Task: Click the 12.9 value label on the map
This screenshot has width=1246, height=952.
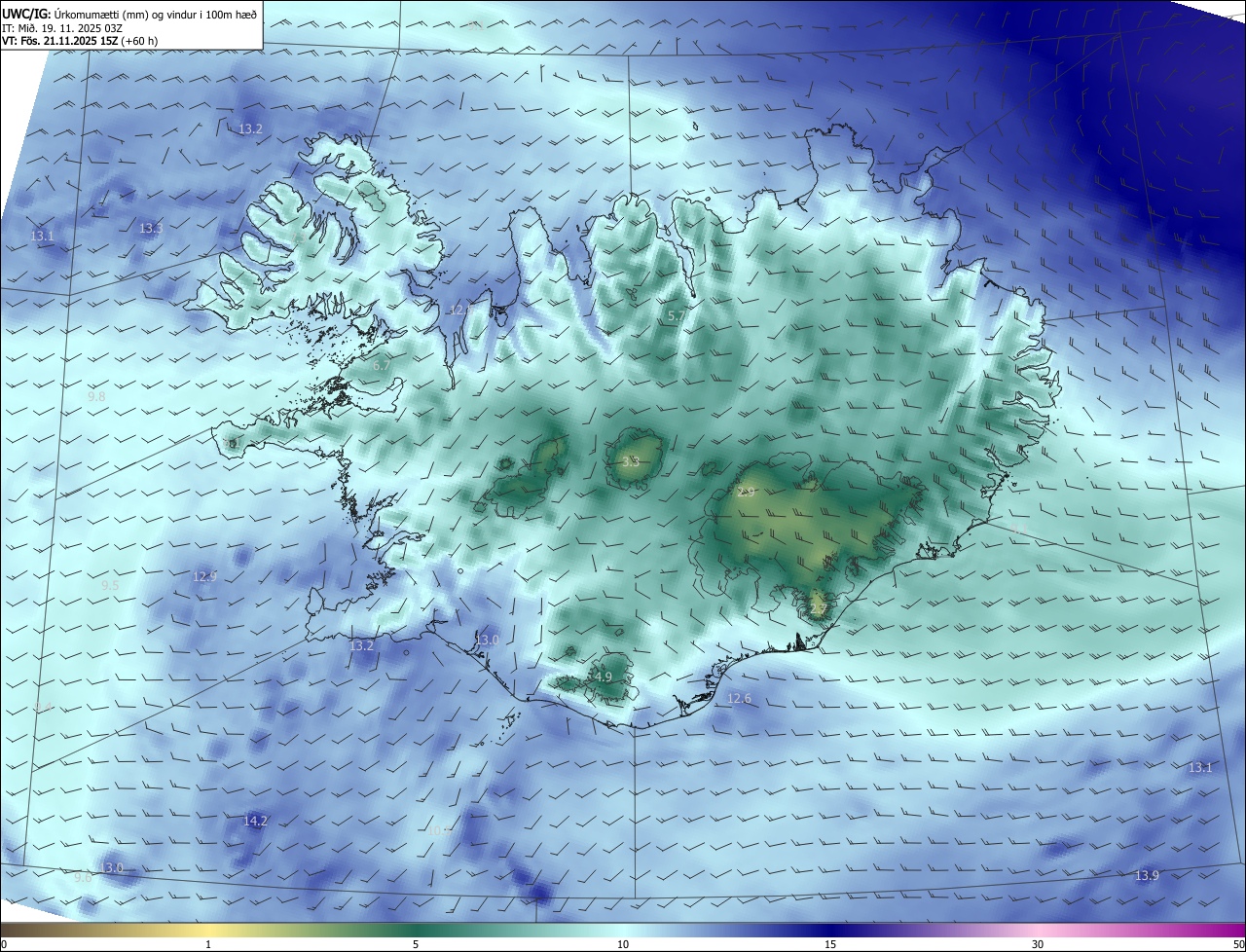Action: (205, 576)
